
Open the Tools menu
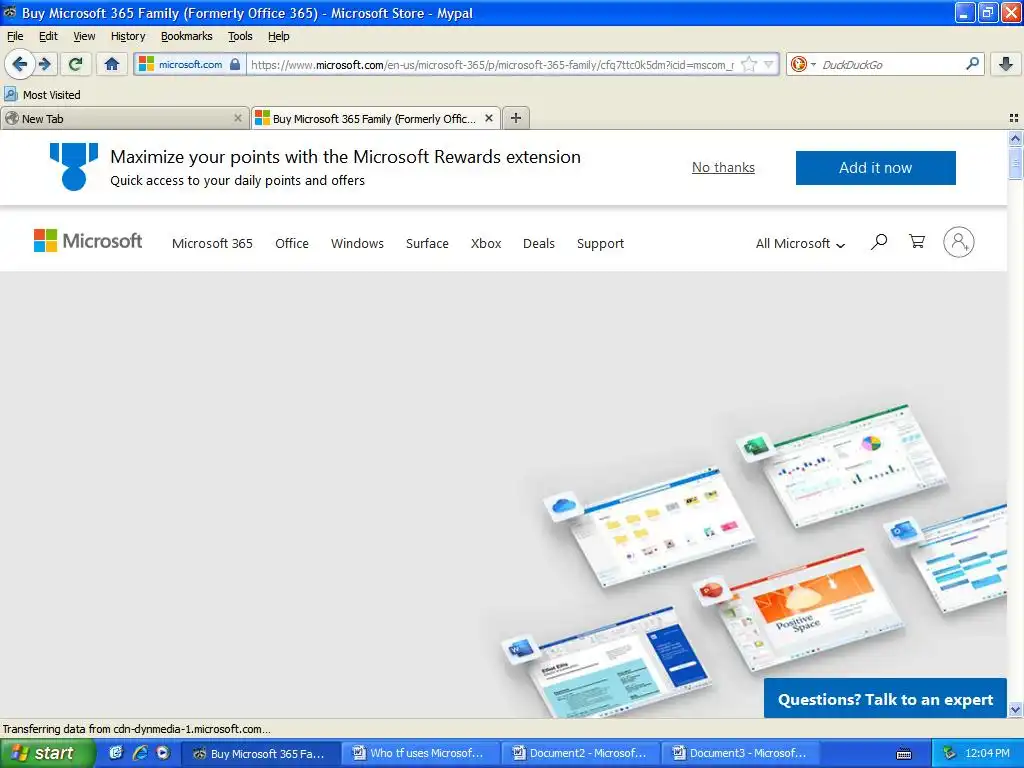tap(240, 36)
